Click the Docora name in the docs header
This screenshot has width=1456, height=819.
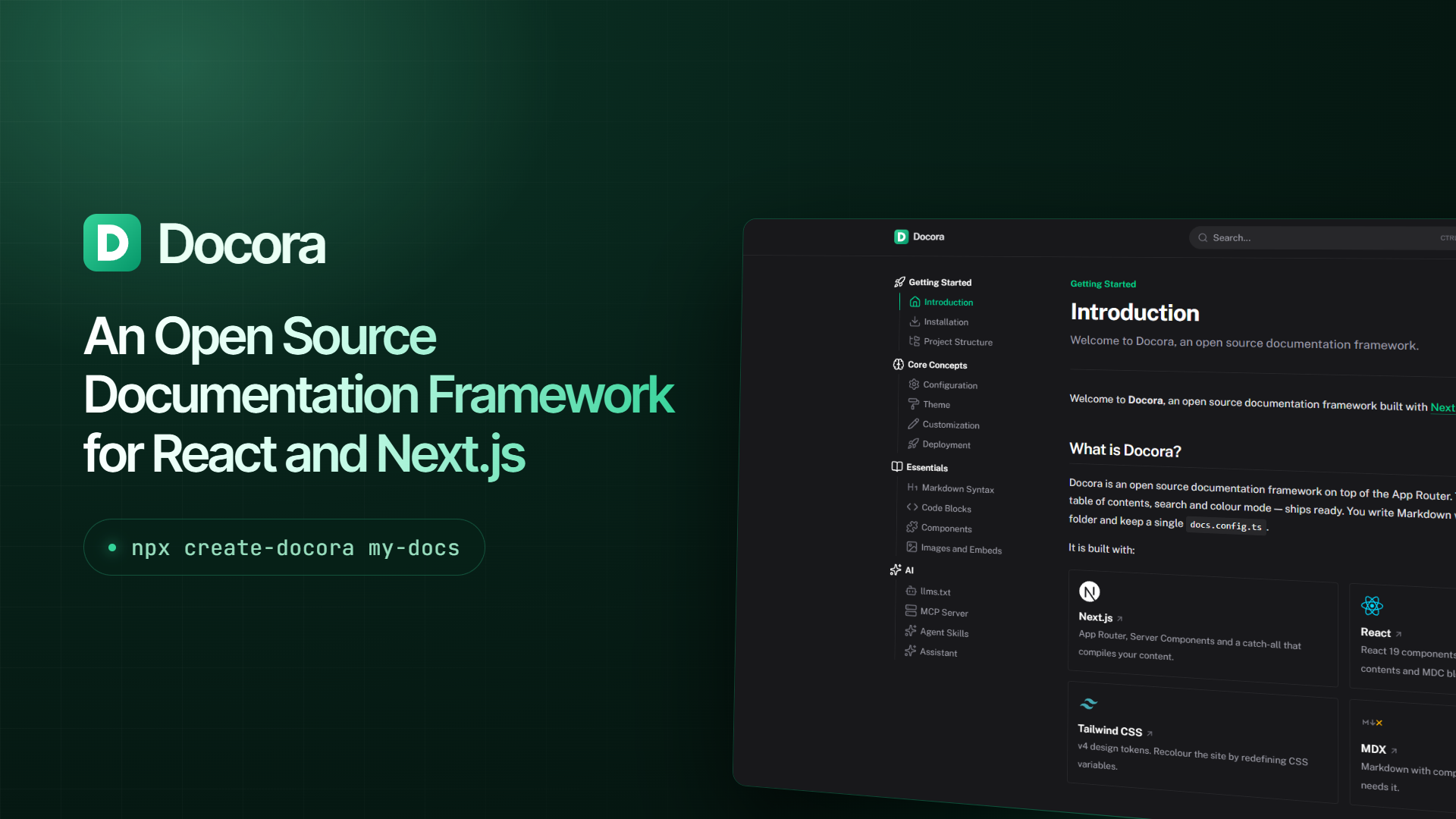tap(928, 237)
